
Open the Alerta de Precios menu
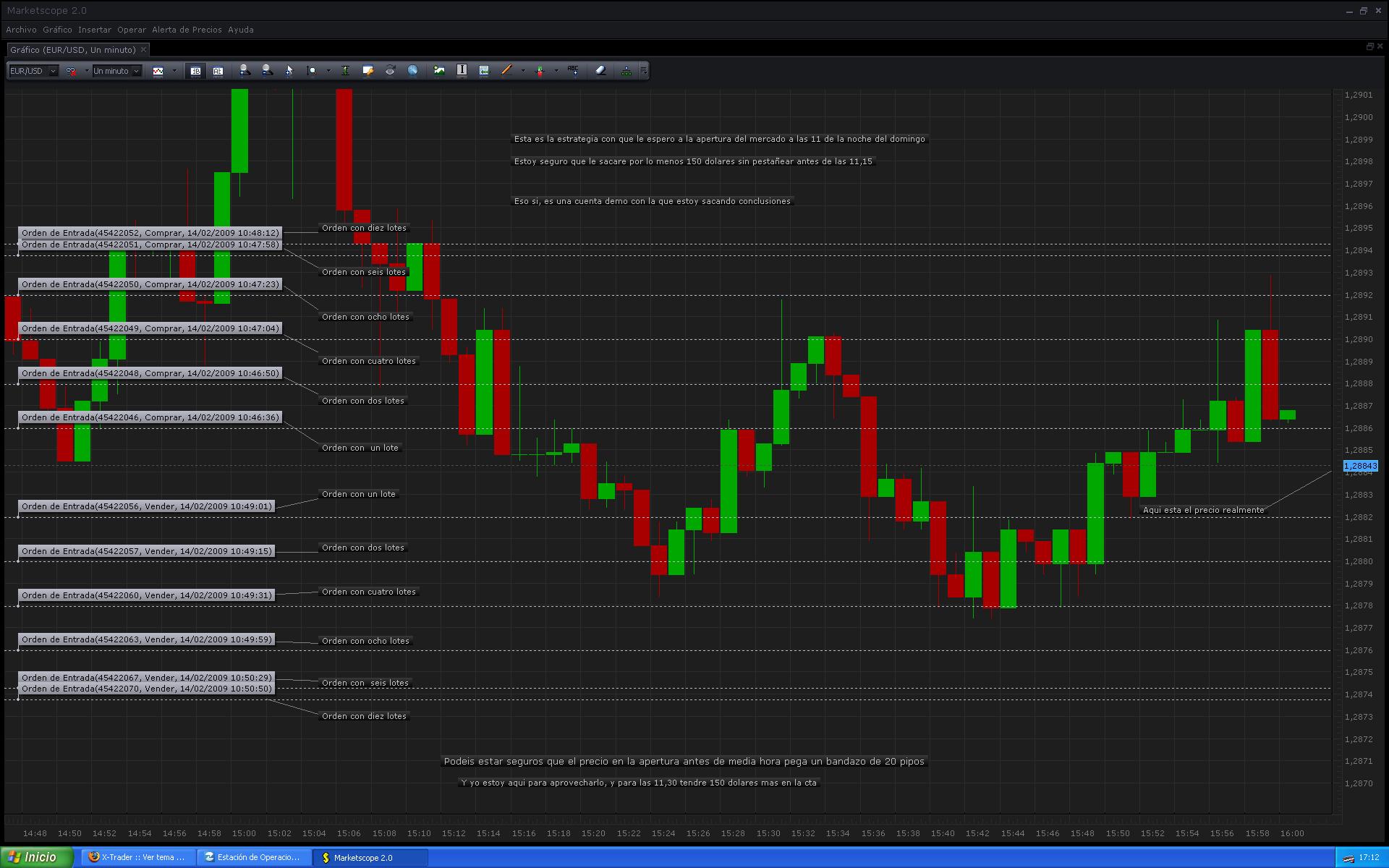pos(187,30)
